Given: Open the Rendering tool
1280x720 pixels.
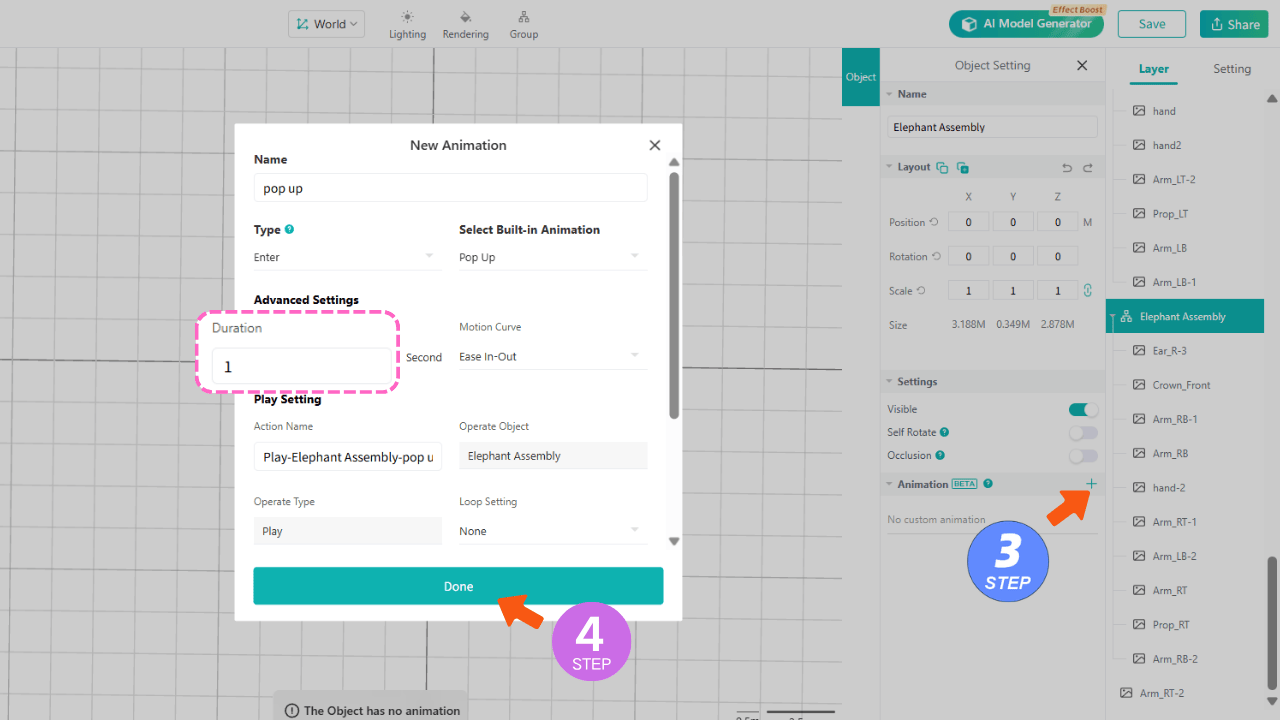Looking at the screenshot, I should click(465, 24).
